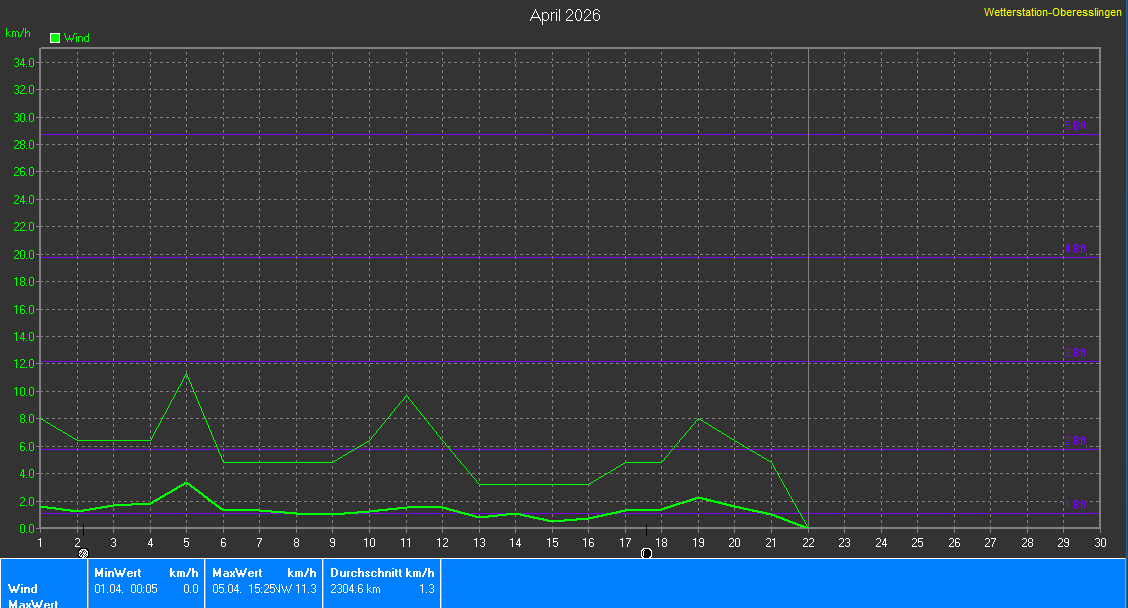
Task: Click the wind gust peak on day 11
Action: [406, 396]
